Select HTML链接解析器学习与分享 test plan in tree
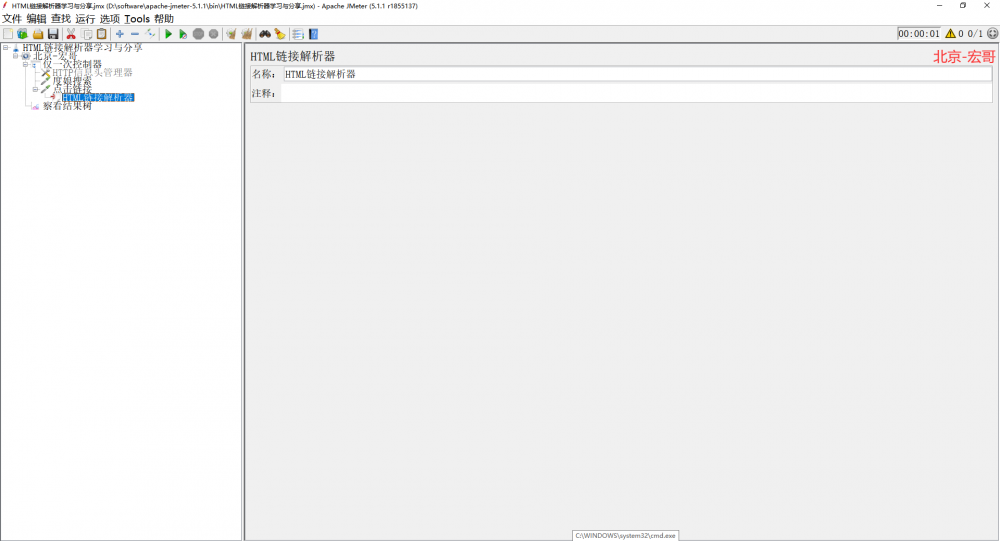 [x=82, y=48]
